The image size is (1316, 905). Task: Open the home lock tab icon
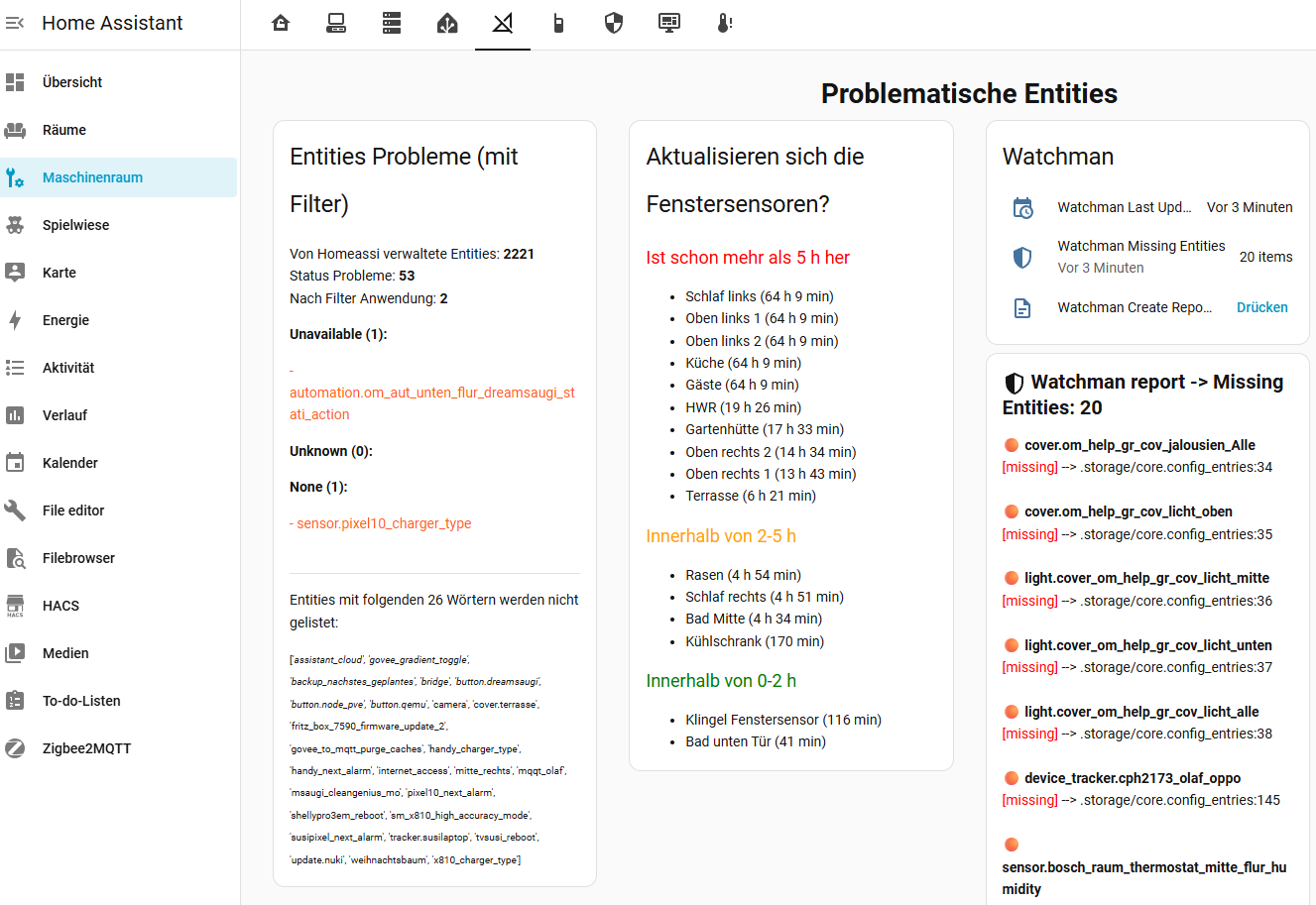click(x=281, y=23)
